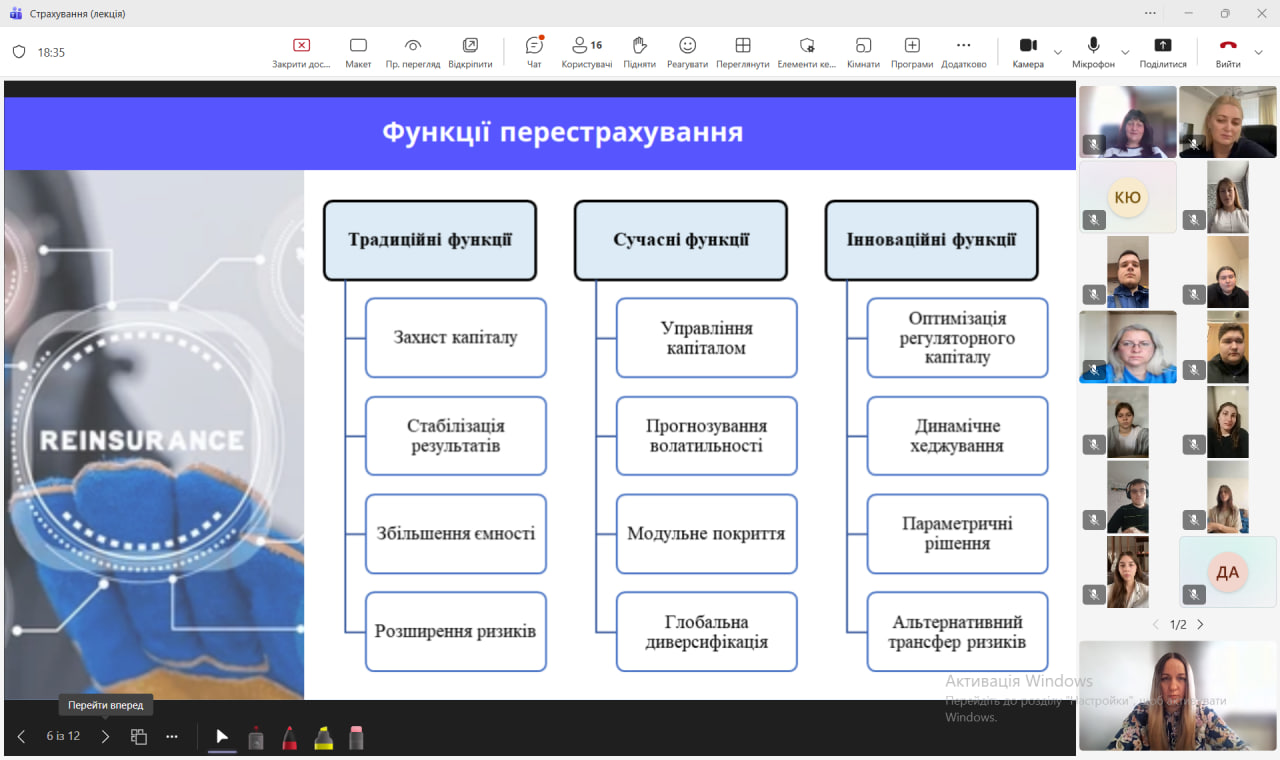
Task: Pick the eraser tool
Action: 356,738
